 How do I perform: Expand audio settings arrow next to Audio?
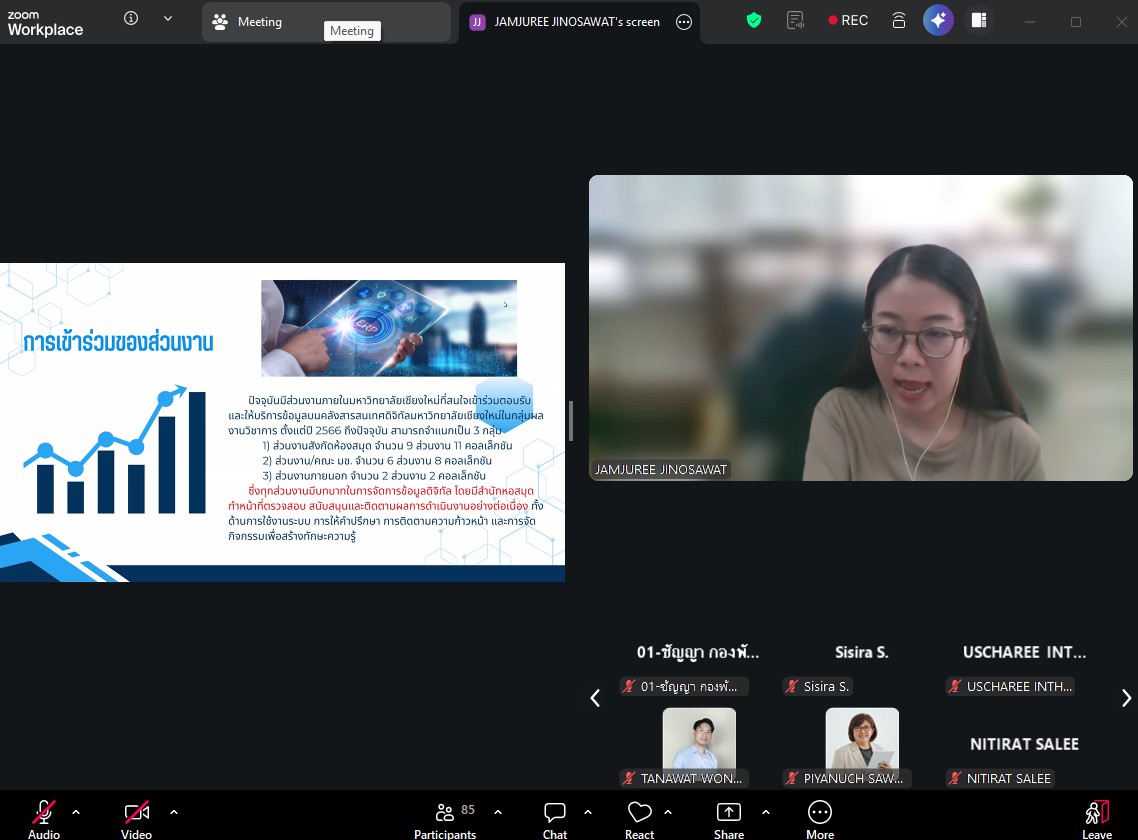click(76, 811)
